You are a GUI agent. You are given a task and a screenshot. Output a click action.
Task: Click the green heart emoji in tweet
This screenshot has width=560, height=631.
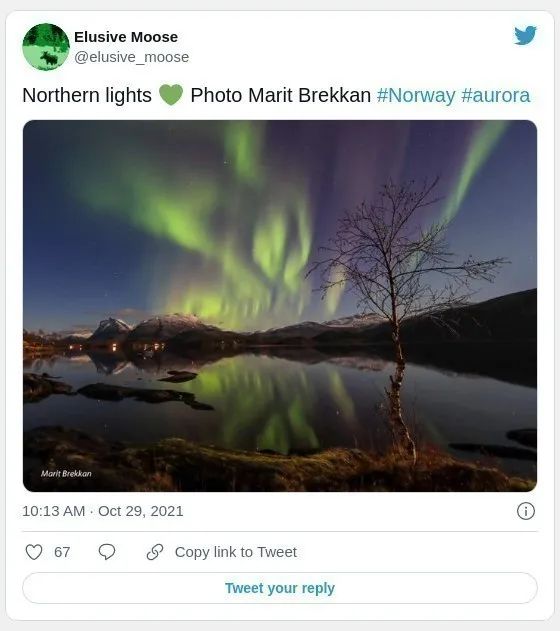coord(171,95)
